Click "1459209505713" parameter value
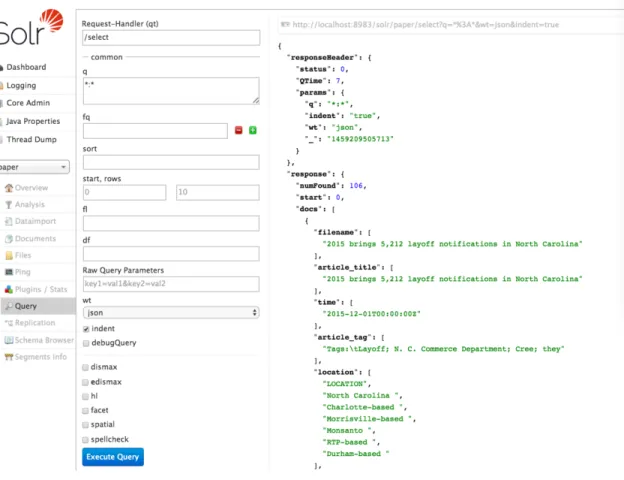The width and height of the screenshot is (624, 480). pyautogui.click(x=360, y=139)
